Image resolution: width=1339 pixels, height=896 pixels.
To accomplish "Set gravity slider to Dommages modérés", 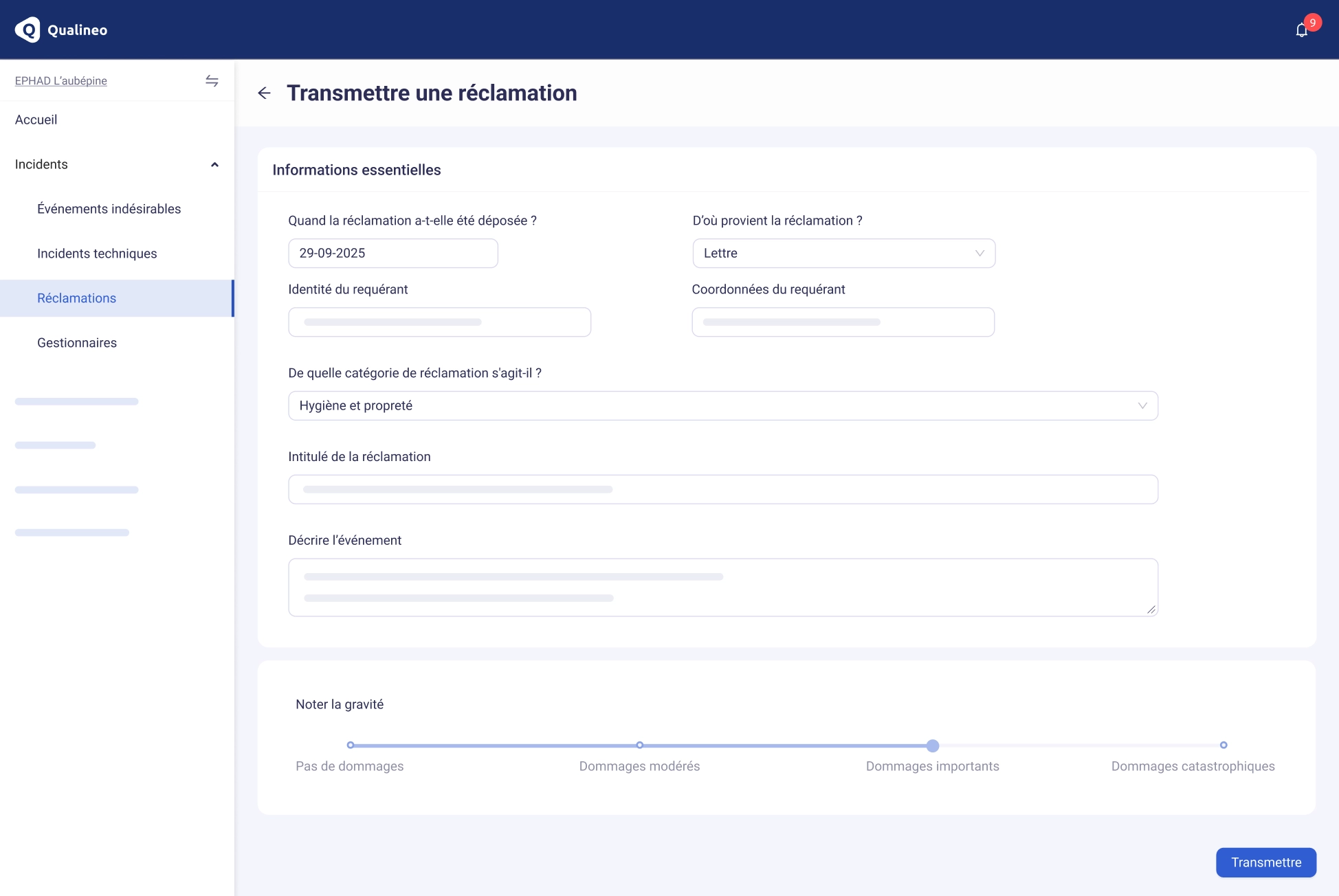I will click(x=639, y=746).
